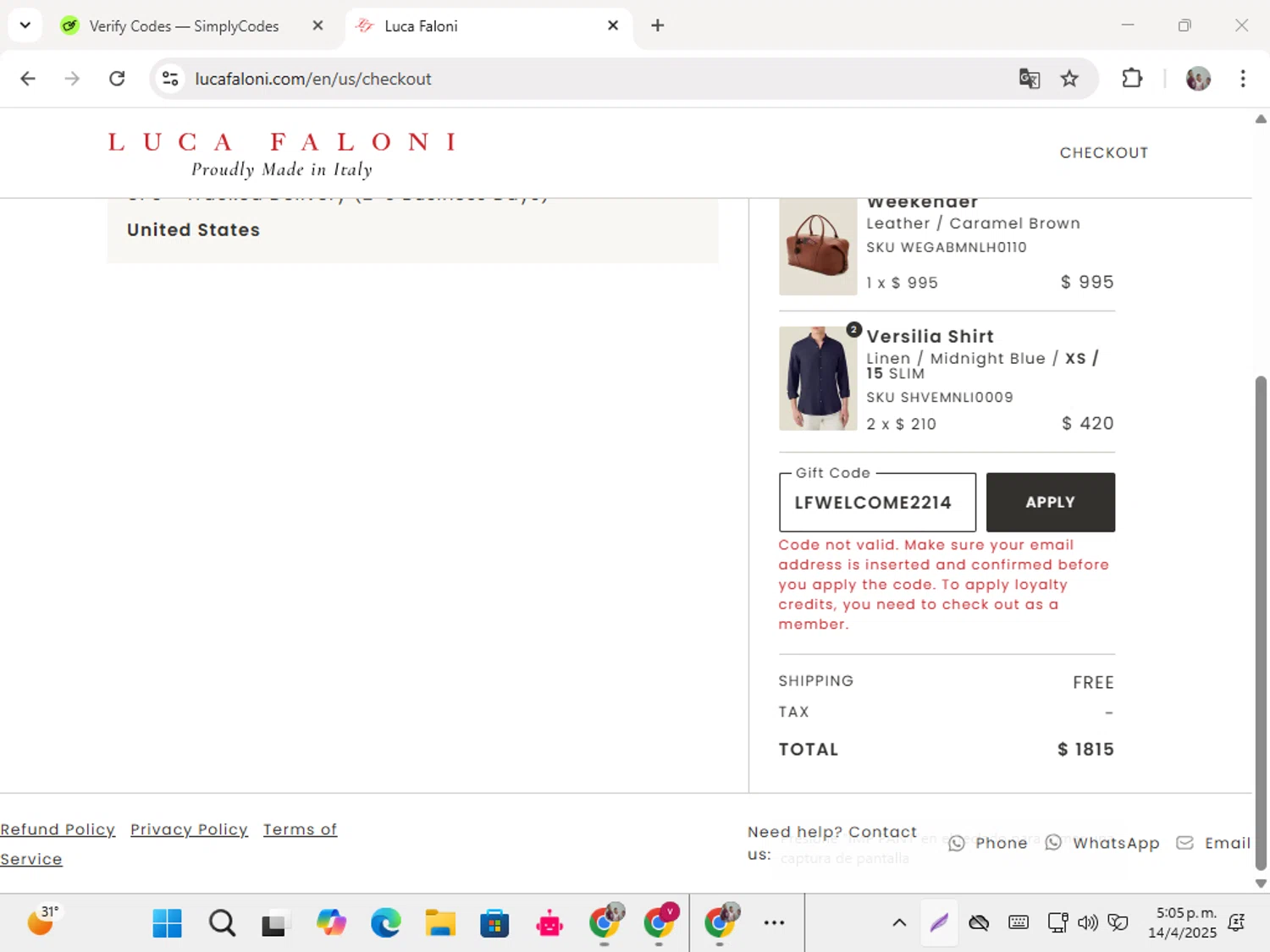This screenshot has width=1270, height=952.
Task: Open File Explorer from taskbar
Action: pyautogui.click(x=440, y=923)
